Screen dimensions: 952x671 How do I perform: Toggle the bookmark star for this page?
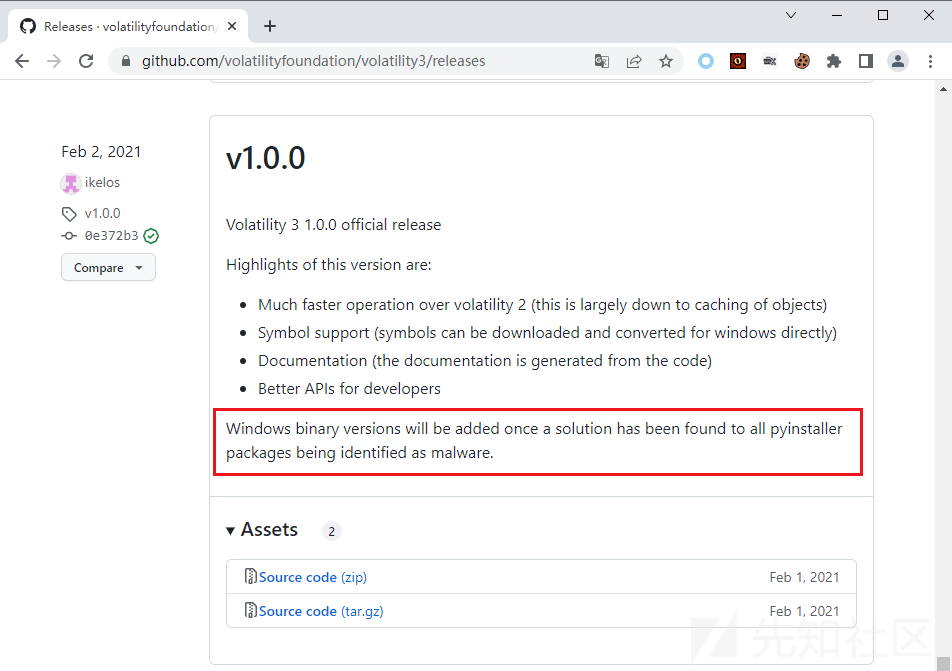click(666, 61)
